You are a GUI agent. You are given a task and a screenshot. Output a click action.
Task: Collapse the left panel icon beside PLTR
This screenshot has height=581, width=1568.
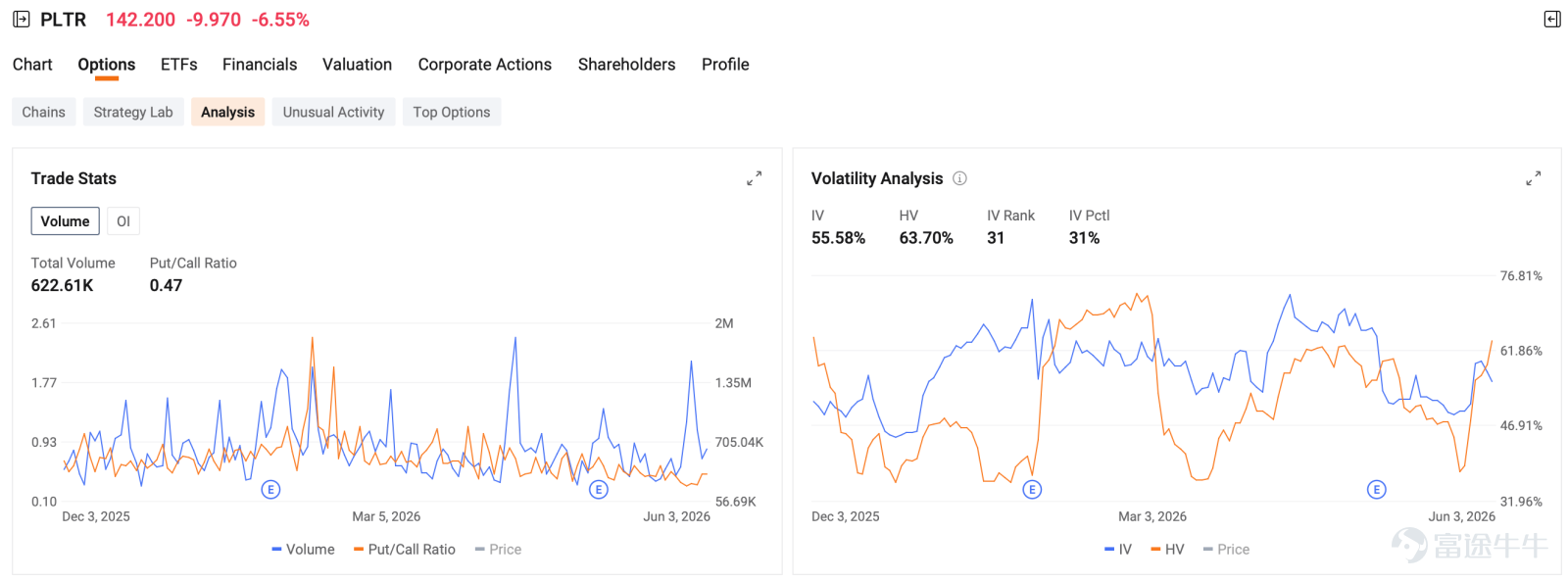pos(22,20)
